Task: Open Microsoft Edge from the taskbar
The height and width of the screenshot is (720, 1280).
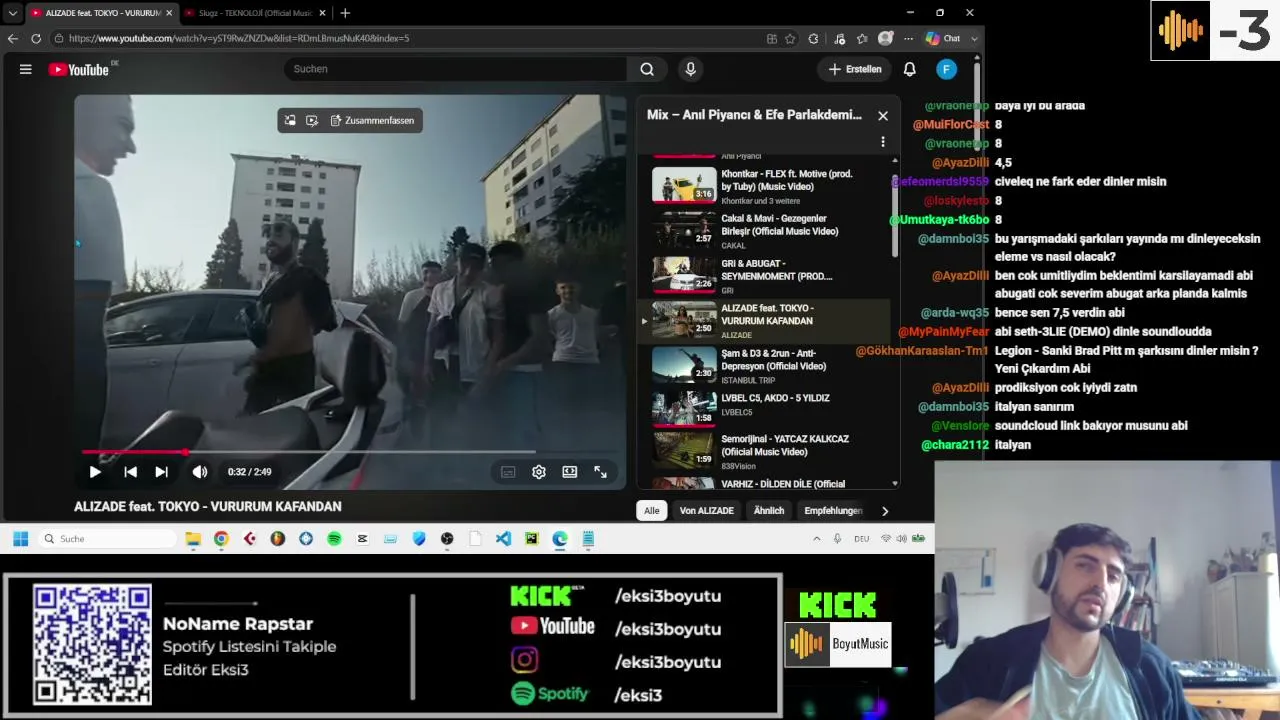Action: (560, 539)
